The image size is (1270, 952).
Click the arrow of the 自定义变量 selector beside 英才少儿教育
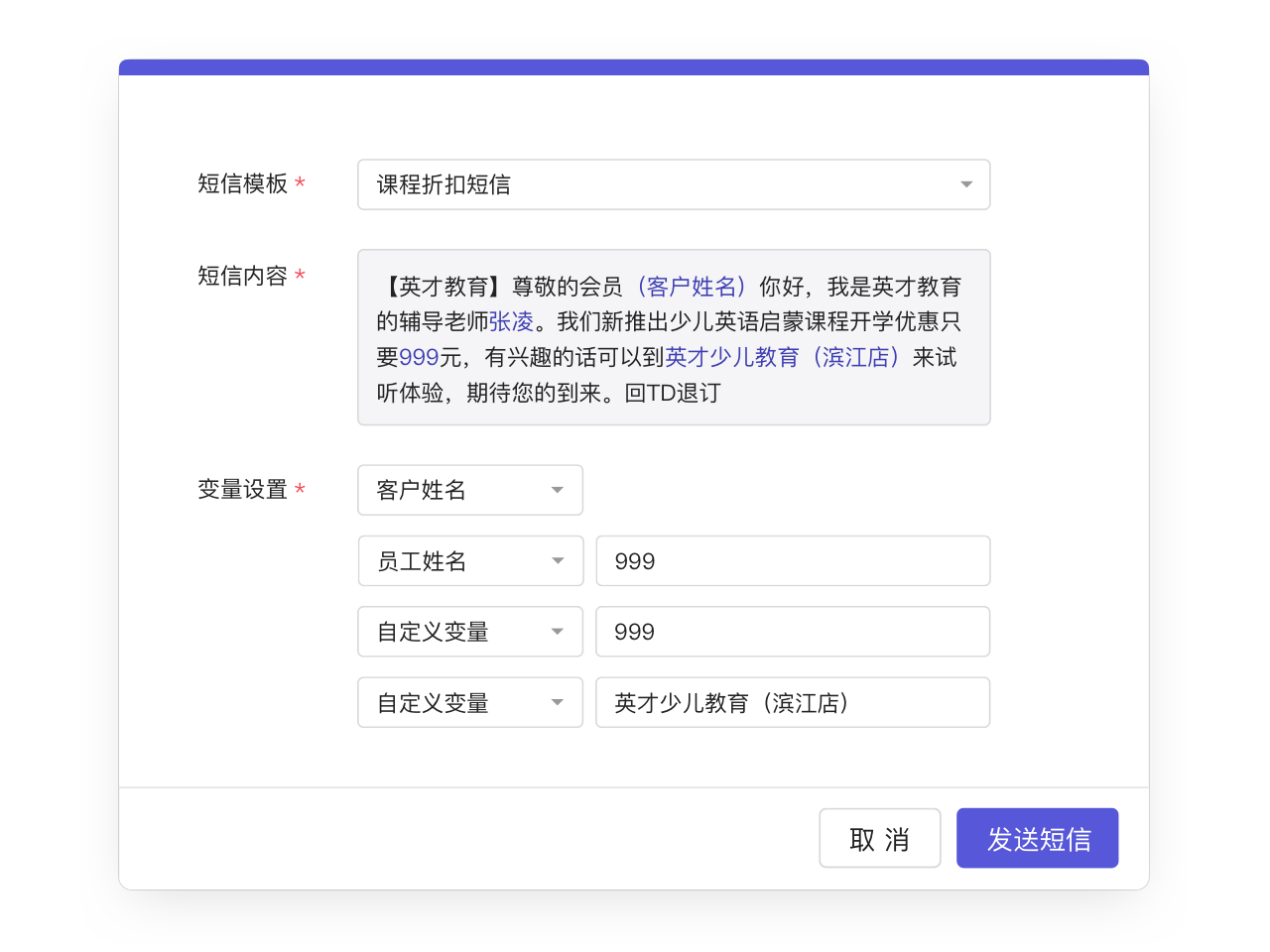[x=557, y=703]
